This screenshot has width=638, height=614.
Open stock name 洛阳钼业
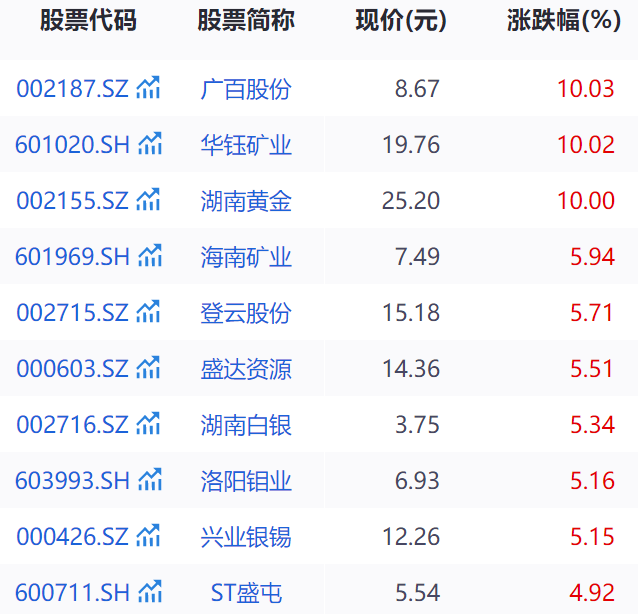pos(246,481)
